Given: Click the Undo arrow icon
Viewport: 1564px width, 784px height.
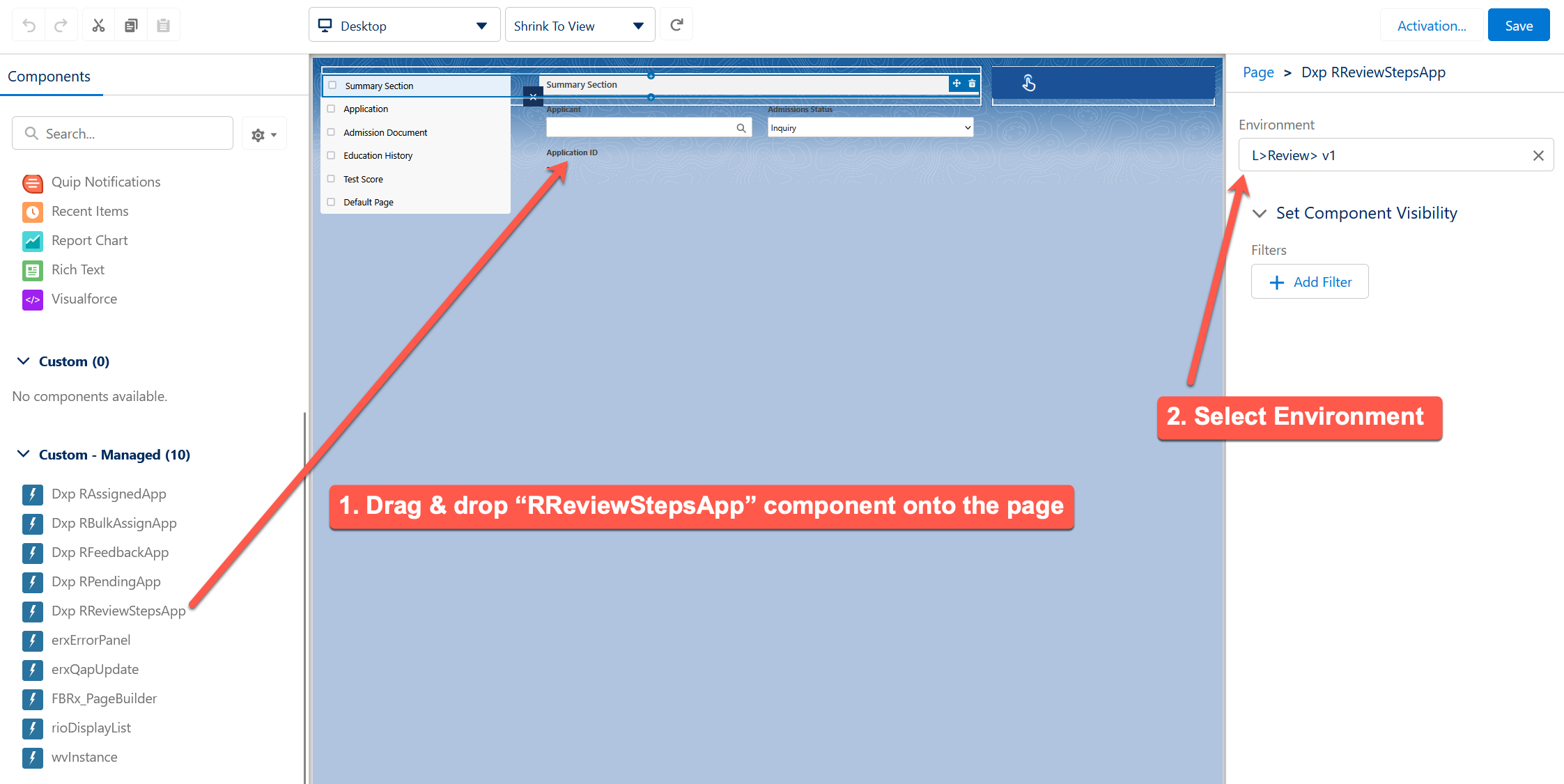Looking at the screenshot, I should pos(29,26).
